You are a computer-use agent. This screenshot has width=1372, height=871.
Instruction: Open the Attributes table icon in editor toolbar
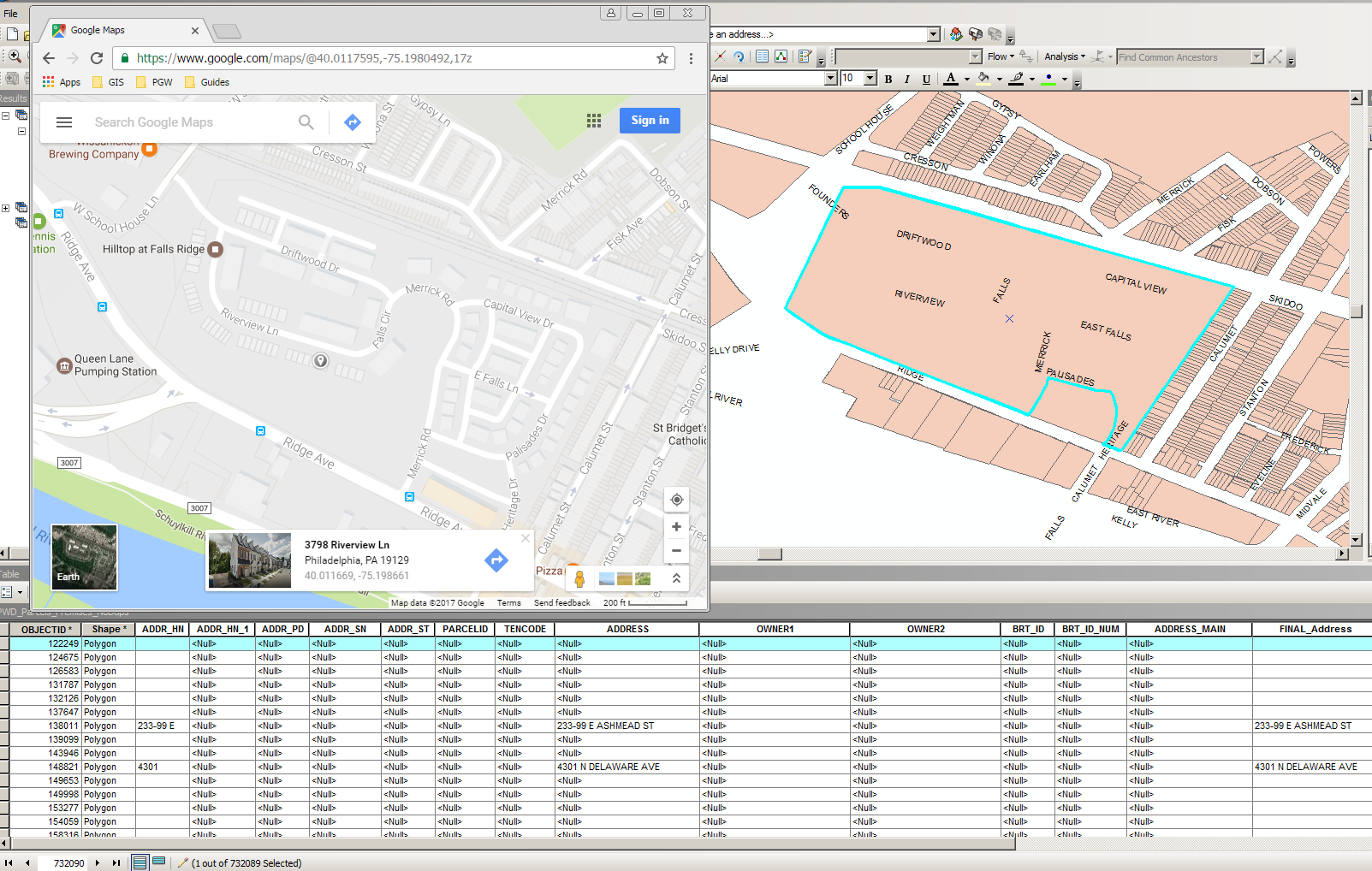pos(762,56)
